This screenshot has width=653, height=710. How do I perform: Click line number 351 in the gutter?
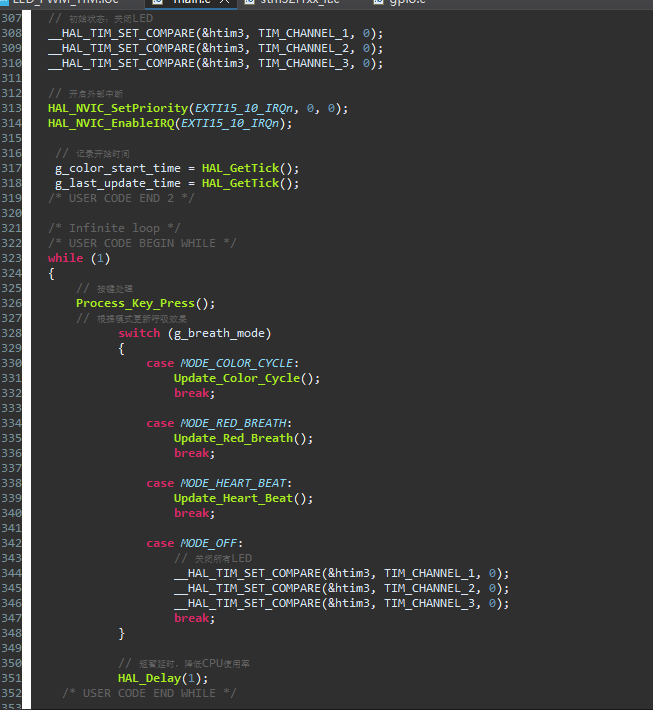11,678
